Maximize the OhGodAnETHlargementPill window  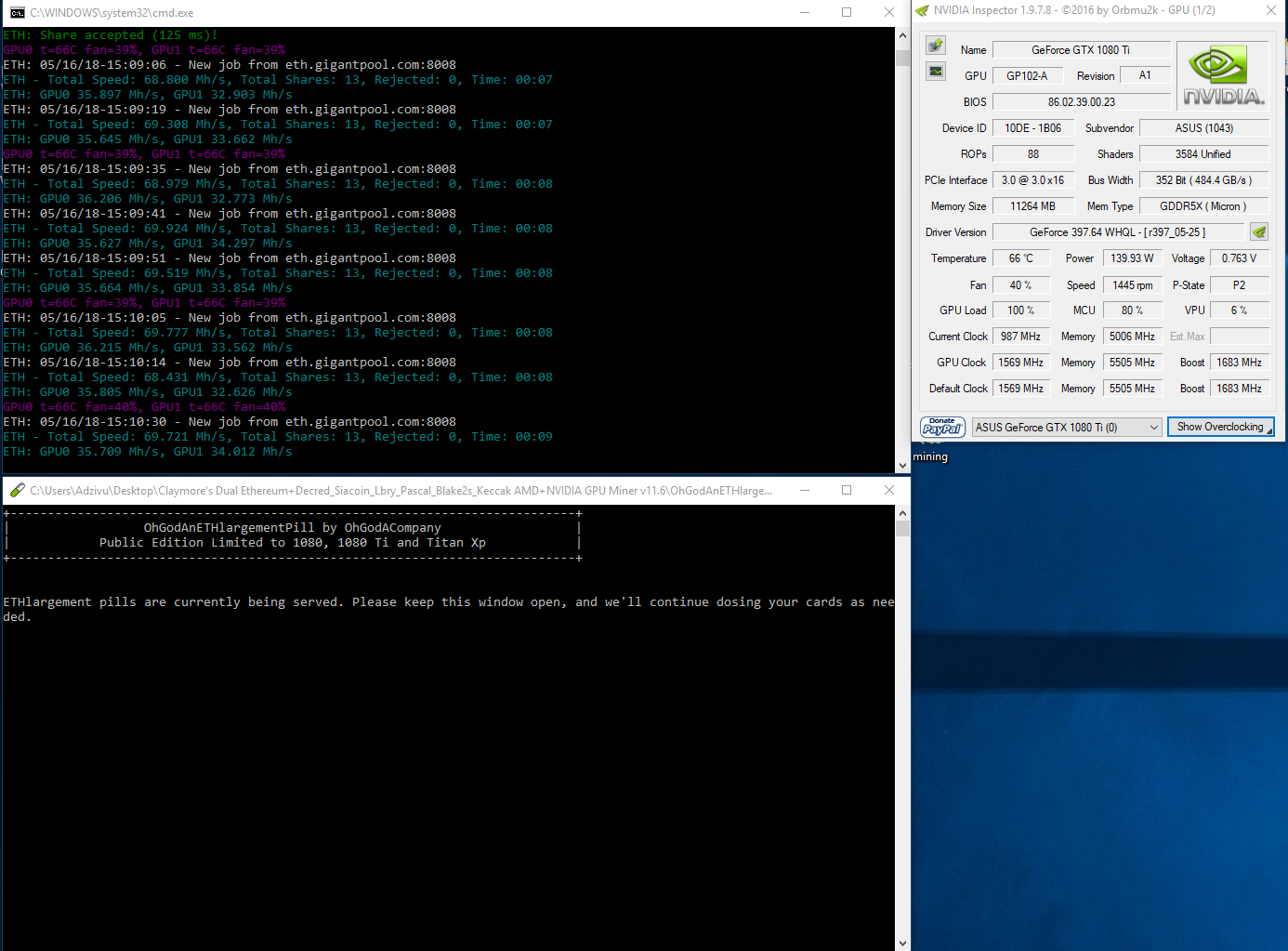click(x=847, y=490)
